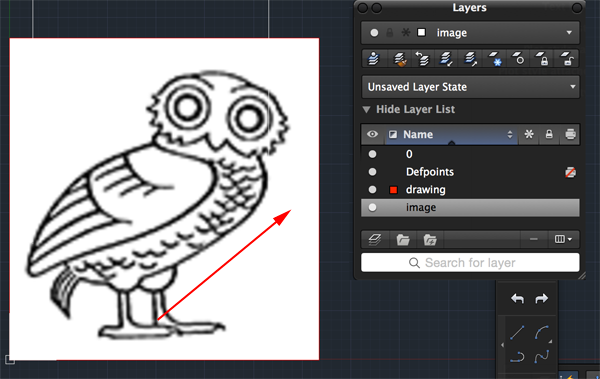Click the New Layer icon below list
The height and width of the screenshot is (379, 600).
375,240
